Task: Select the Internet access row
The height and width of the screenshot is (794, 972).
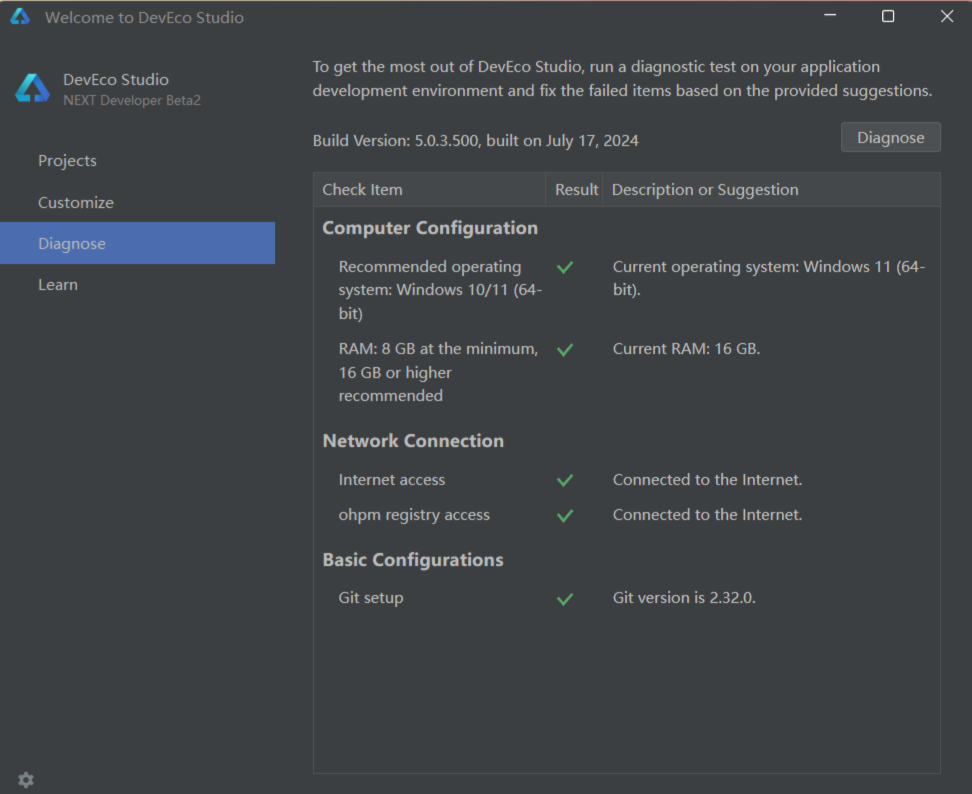Action: 627,480
